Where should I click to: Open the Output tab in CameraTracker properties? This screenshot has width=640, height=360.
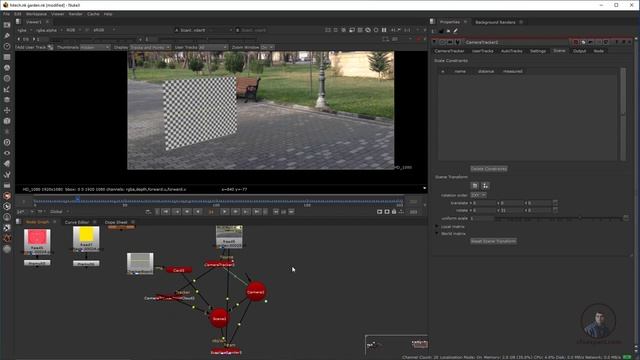point(579,51)
